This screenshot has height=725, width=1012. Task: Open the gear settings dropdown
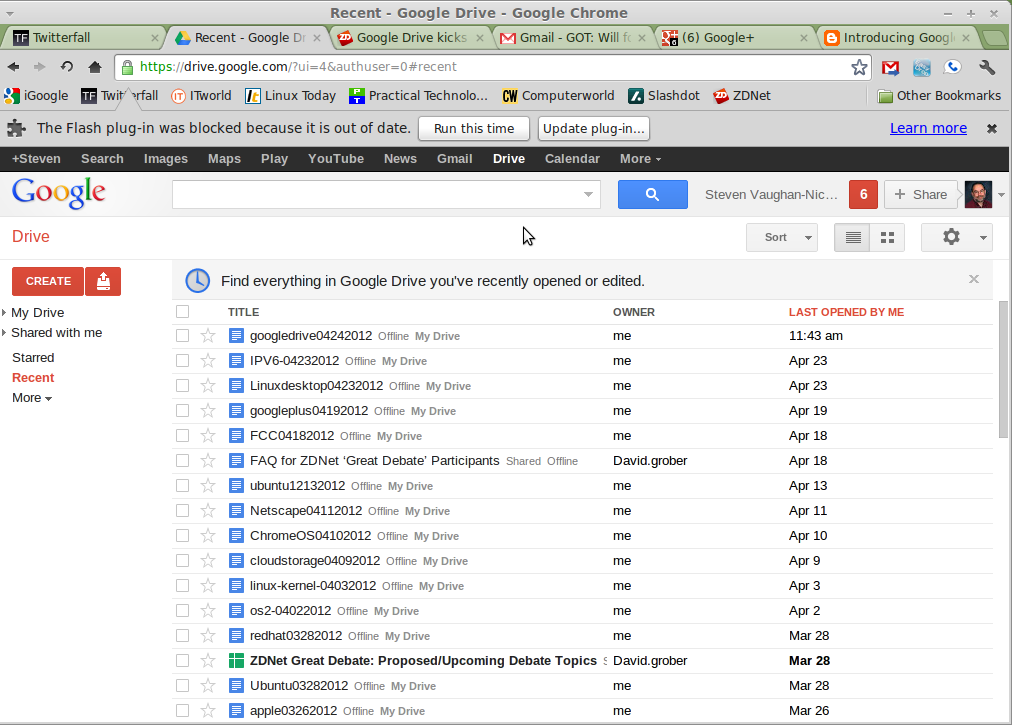click(x=956, y=237)
